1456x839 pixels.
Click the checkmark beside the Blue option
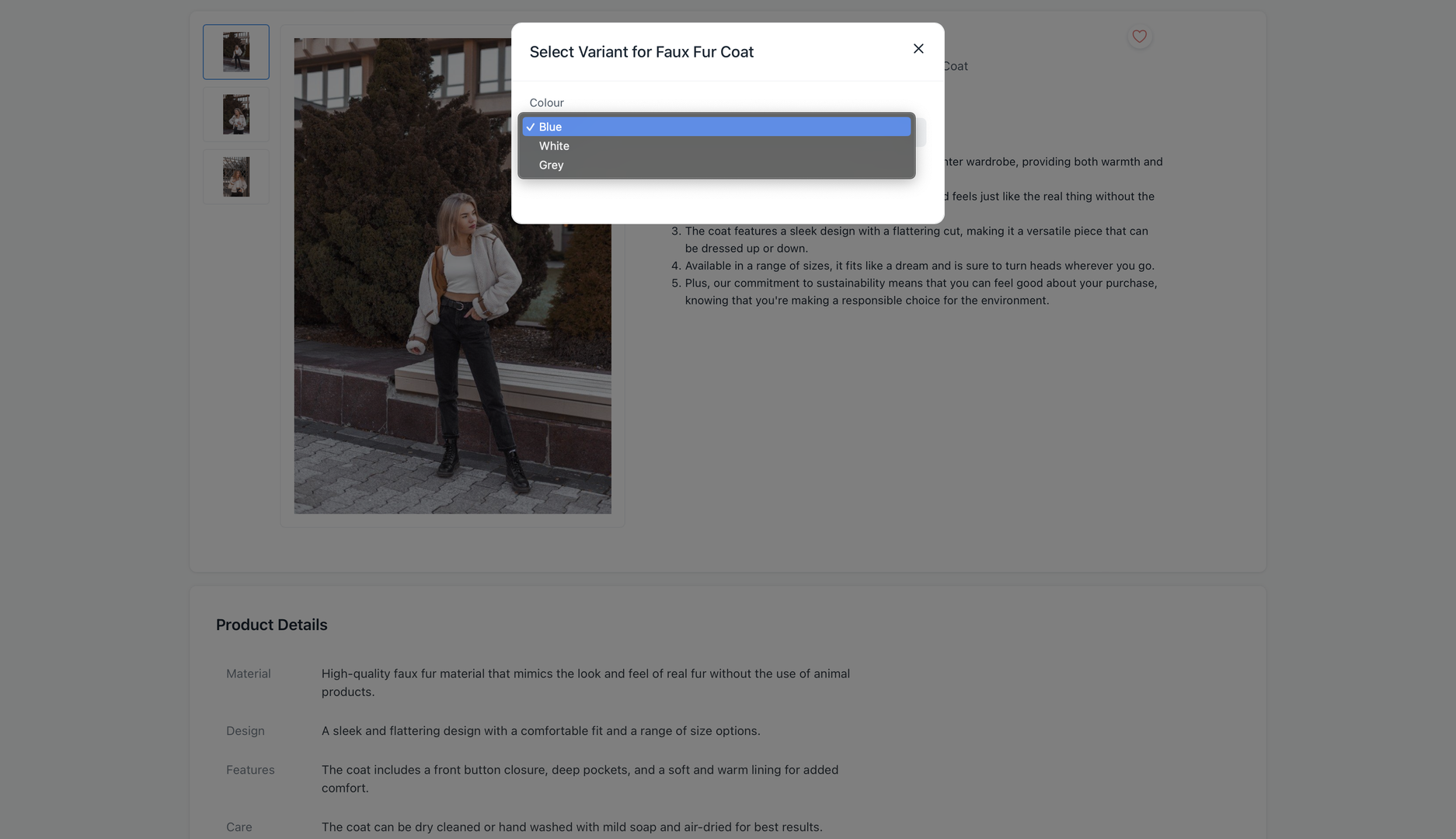(x=530, y=127)
